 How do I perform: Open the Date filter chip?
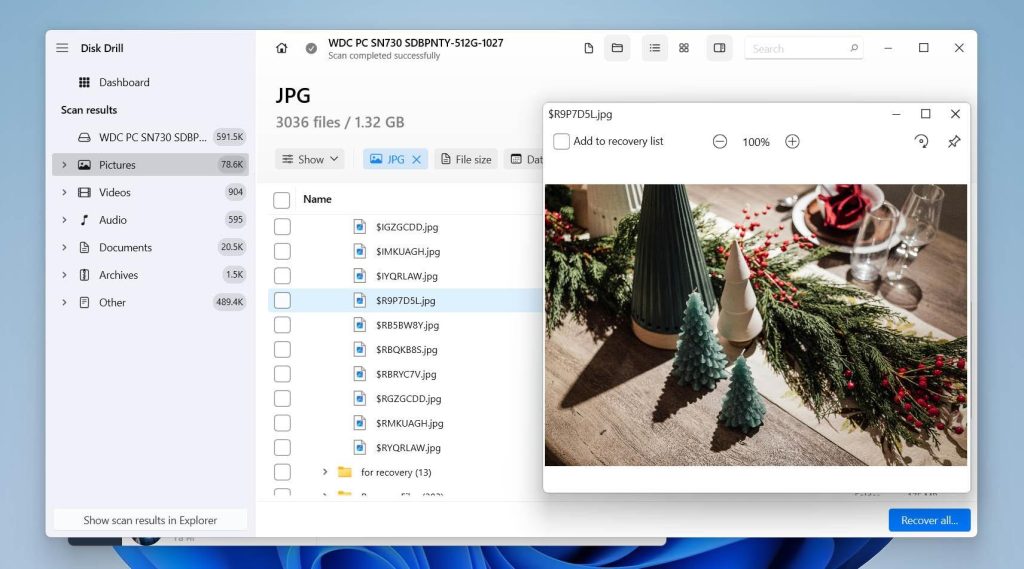point(525,159)
